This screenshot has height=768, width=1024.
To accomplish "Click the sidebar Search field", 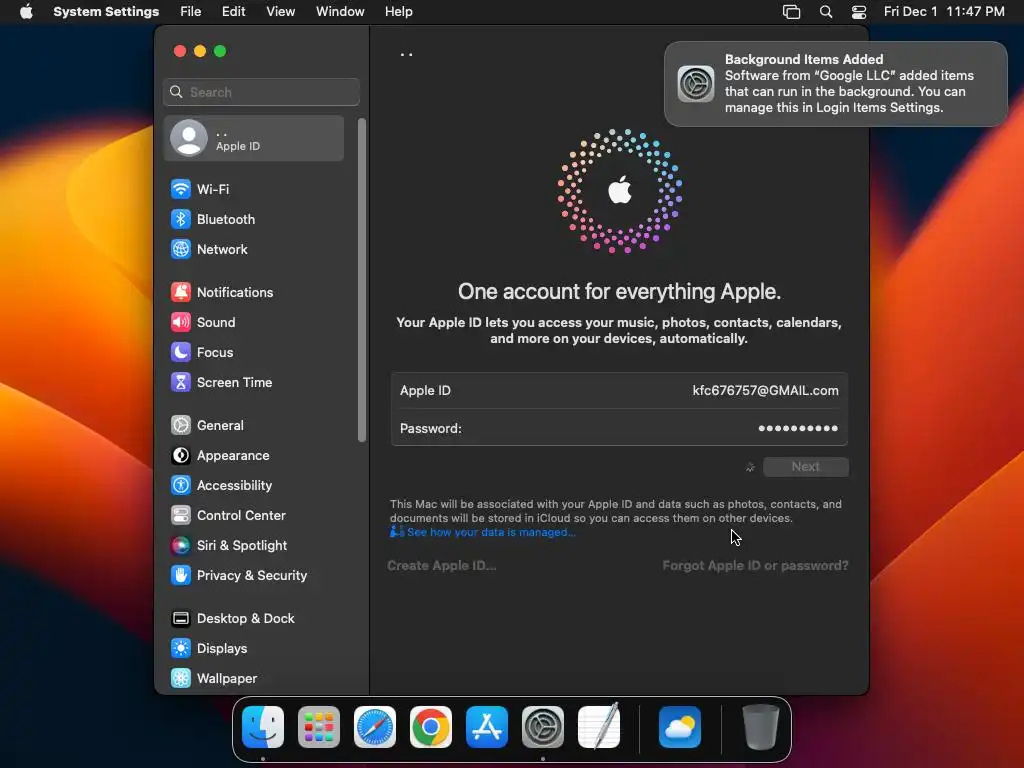I will click(x=261, y=92).
